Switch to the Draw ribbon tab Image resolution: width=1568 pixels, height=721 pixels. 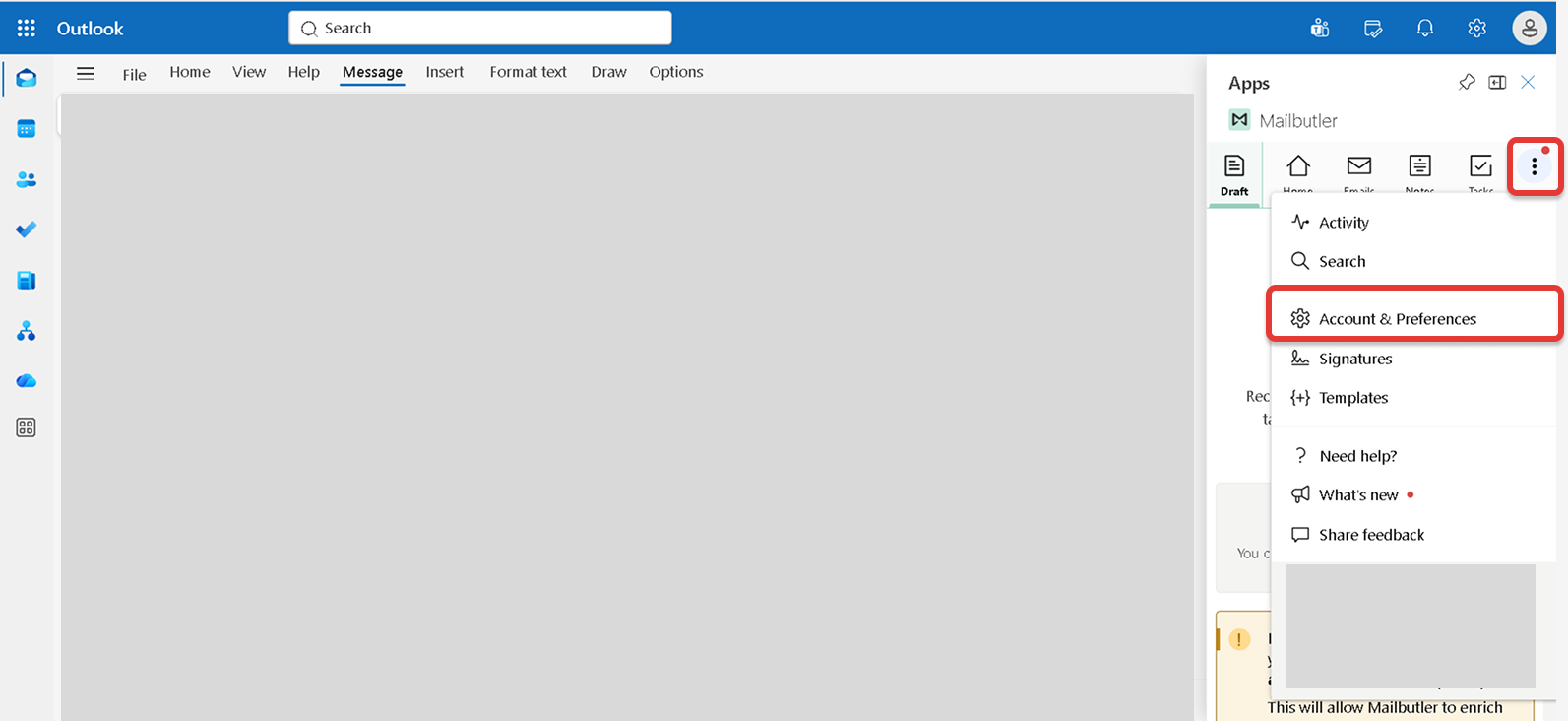coord(609,72)
